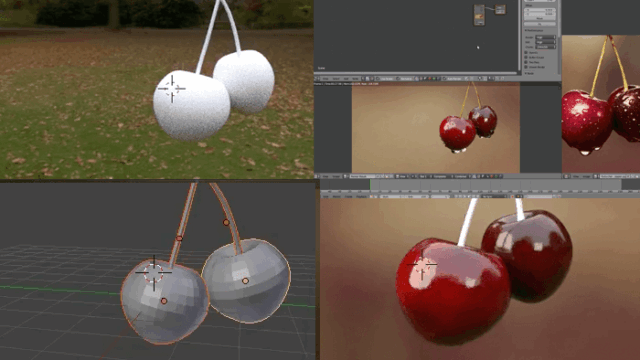Click the node editor type icon
The image size is (640, 360).
pos(317,78)
